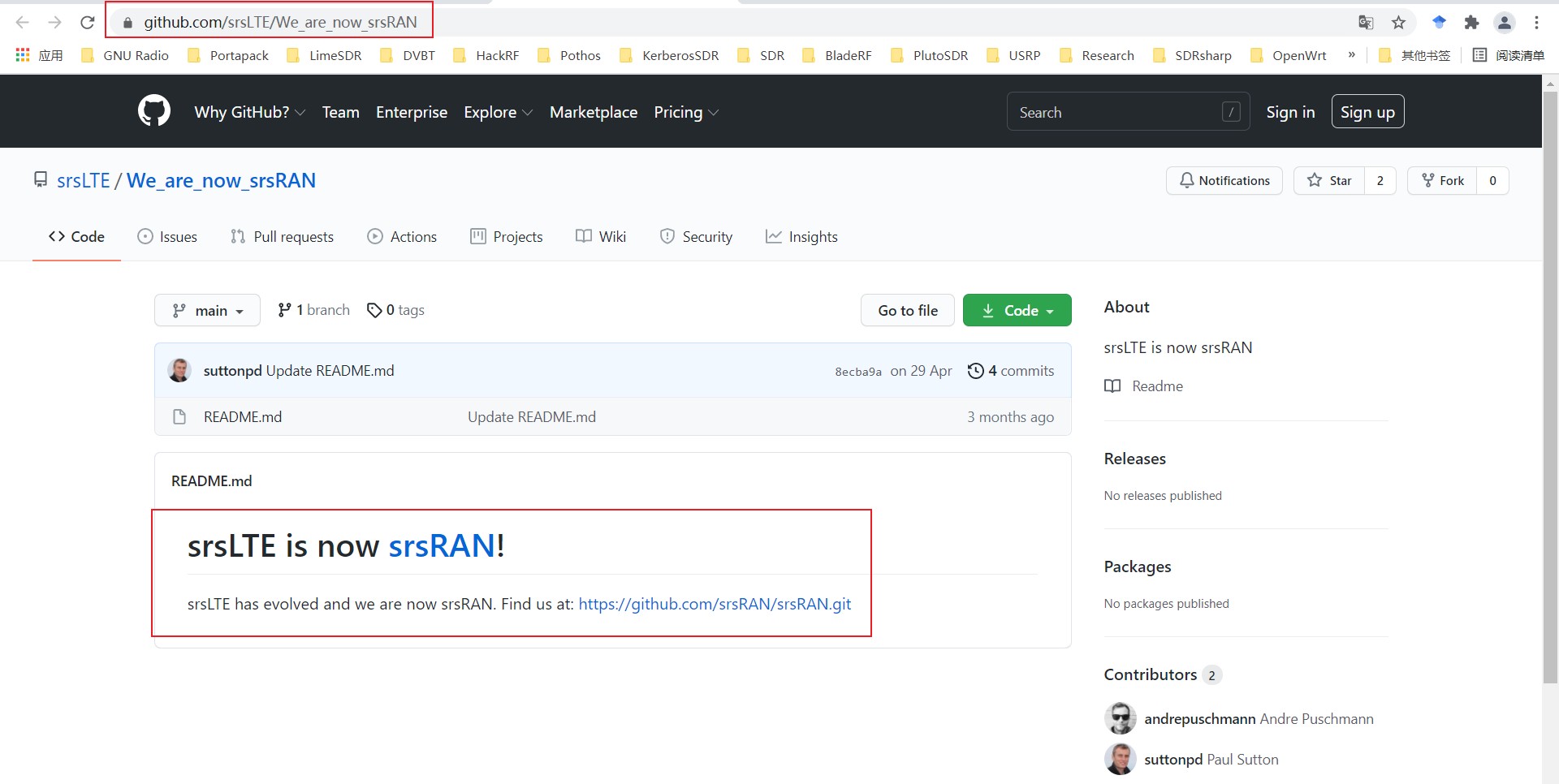Screen dimensions: 1559x784
Task: Open the PlutoSDR bookmark folder
Action: tap(929, 55)
